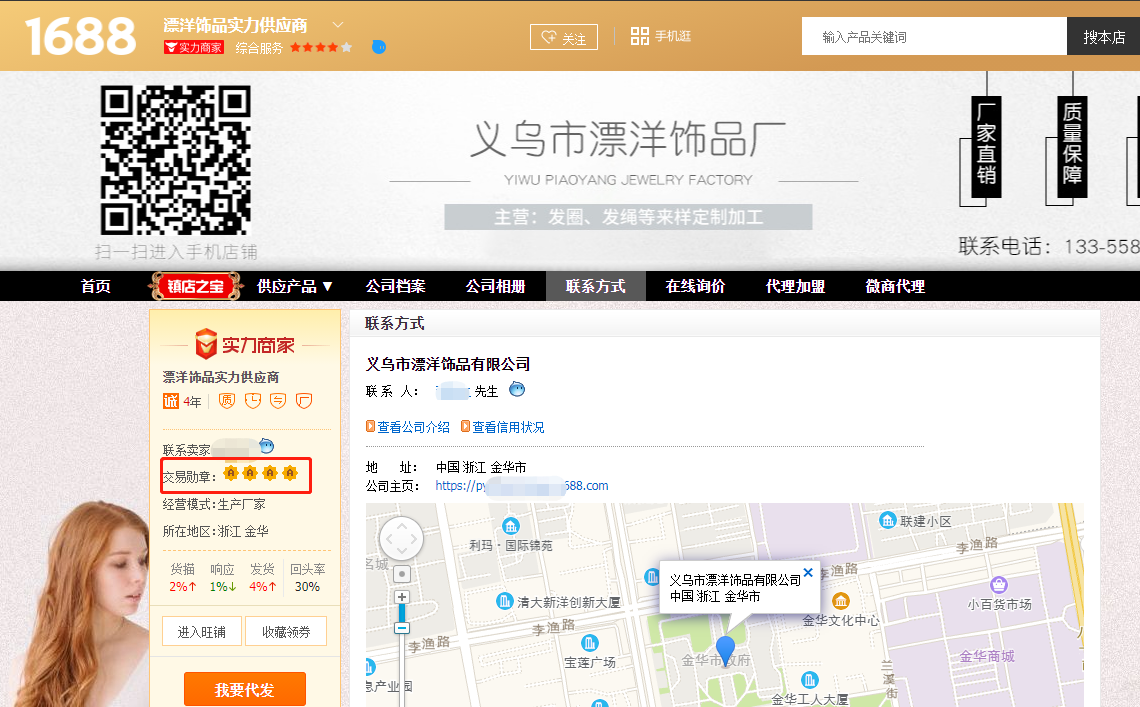Click the 小百货市场 purple marker
Screen dimensions: 1140x707
click(x=999, y=585)
